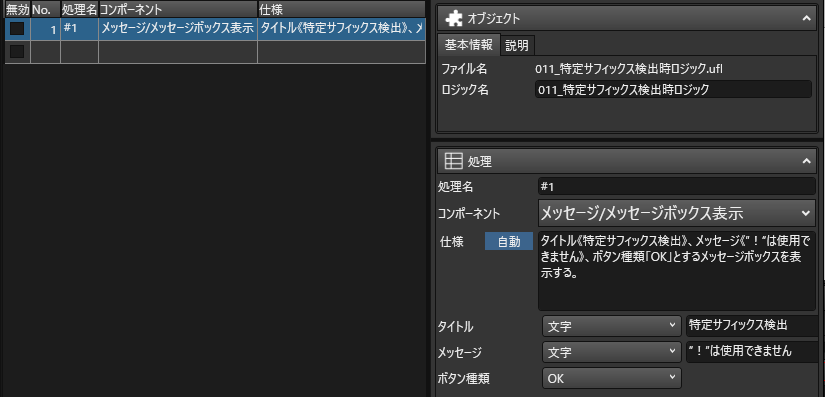Toggle the 無効 checkbox in the empty second row
The width and height of the screenshot is (825, 397).
point(17,52)
